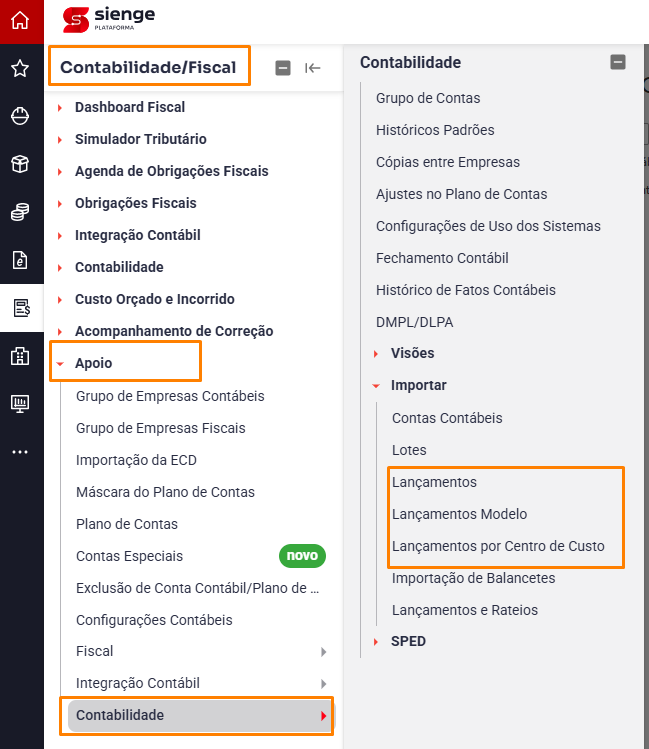Select the coins financial module icon

pos(20,212)
